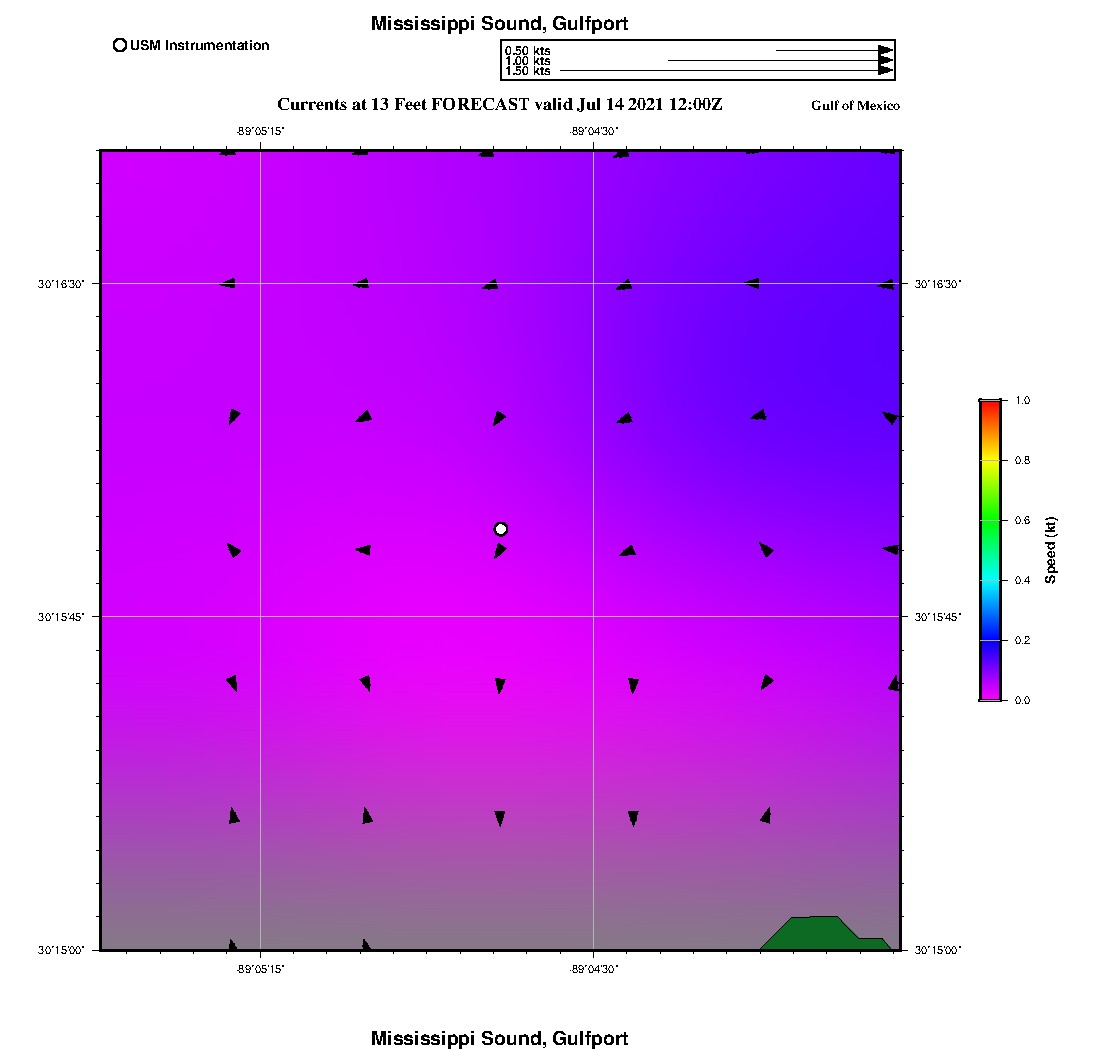The image size is (1100, 1050).
Task: Click the left 30°15'45" latitude label
Action: tap(61, 617)
